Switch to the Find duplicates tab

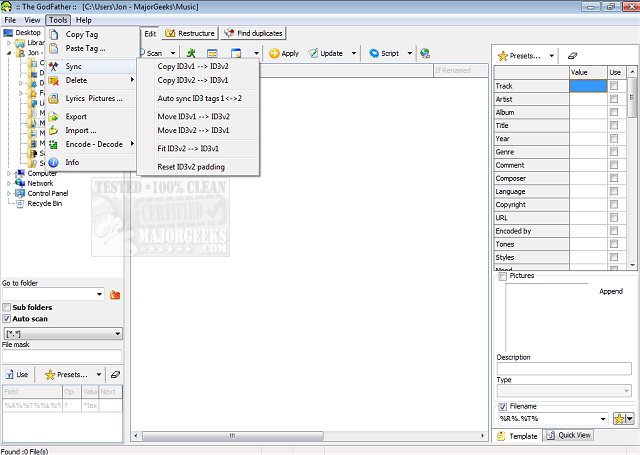(x=253, y=33)
